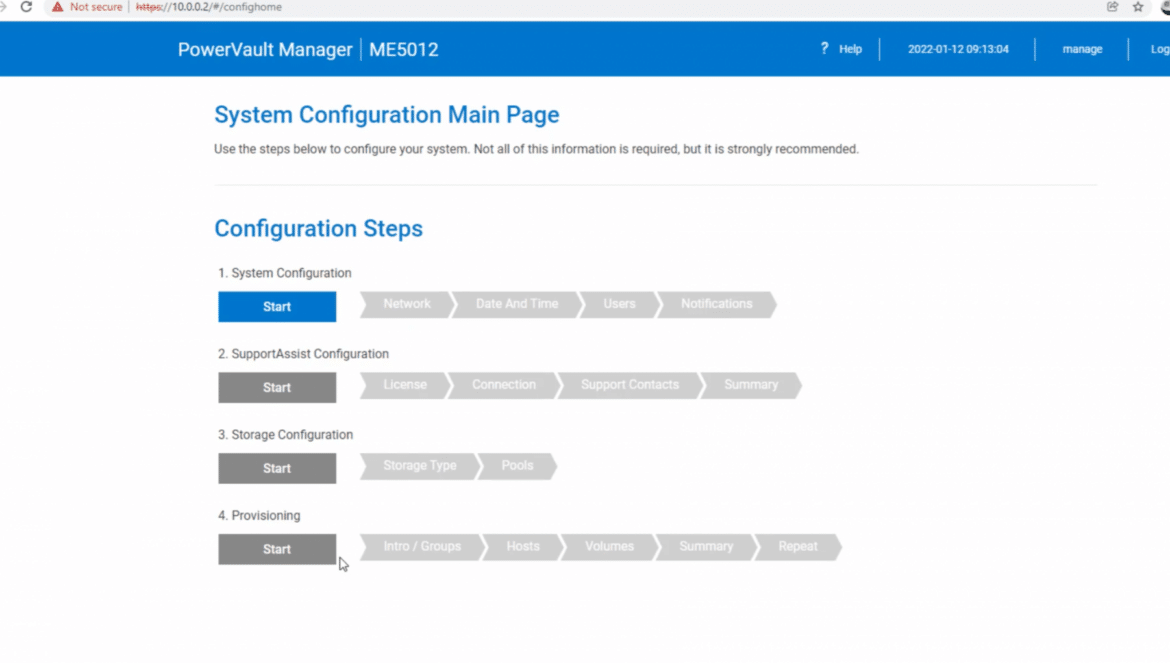The height and width of the screenshot is (663, 1170).
Task: Select the Storage Type step chevron
Action: pos(419,466)
